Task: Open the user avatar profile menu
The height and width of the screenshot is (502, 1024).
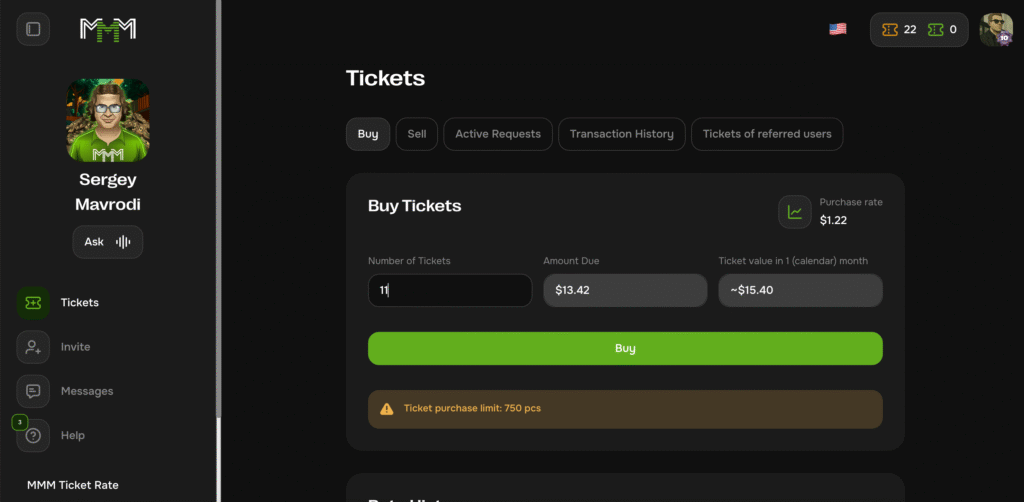Action: pos(996,29)
